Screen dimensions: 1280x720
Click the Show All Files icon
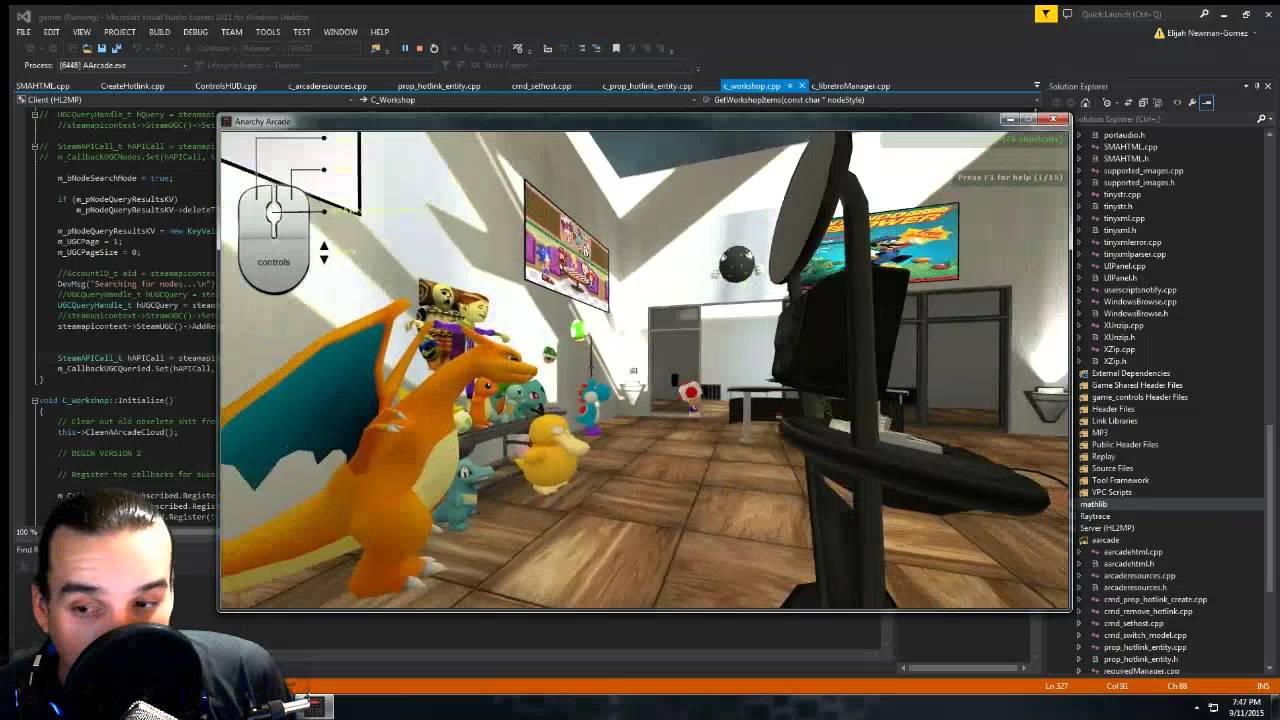point(1158,103)
